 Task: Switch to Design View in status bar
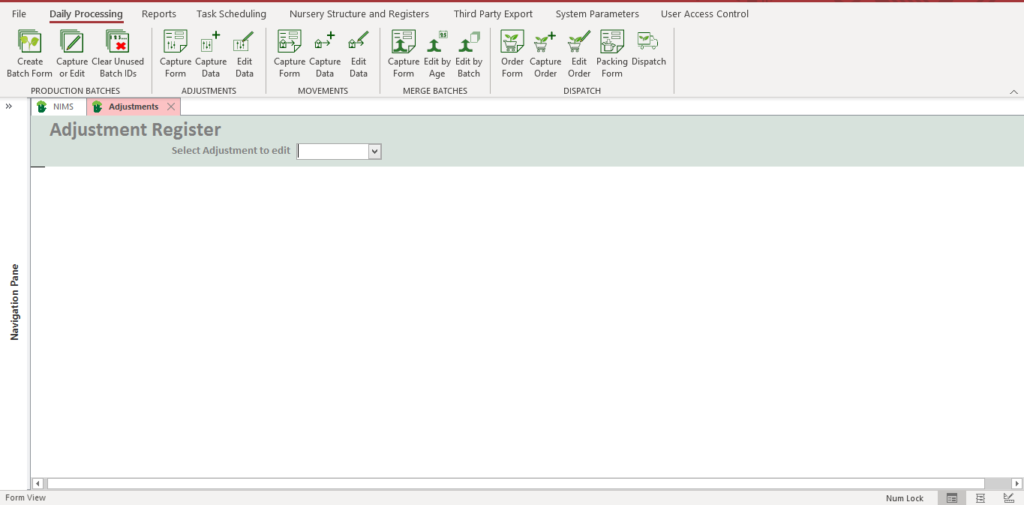point(1008,497)
